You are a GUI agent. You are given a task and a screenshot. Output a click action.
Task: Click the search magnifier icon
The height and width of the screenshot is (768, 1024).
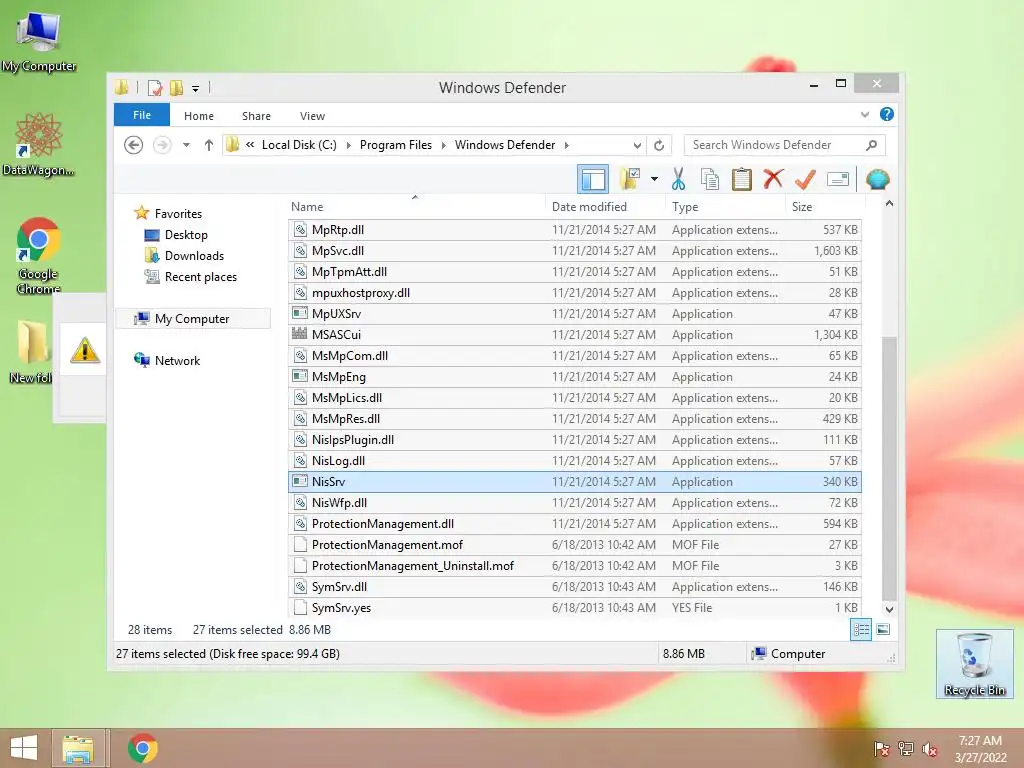click(x=871, y=145)
